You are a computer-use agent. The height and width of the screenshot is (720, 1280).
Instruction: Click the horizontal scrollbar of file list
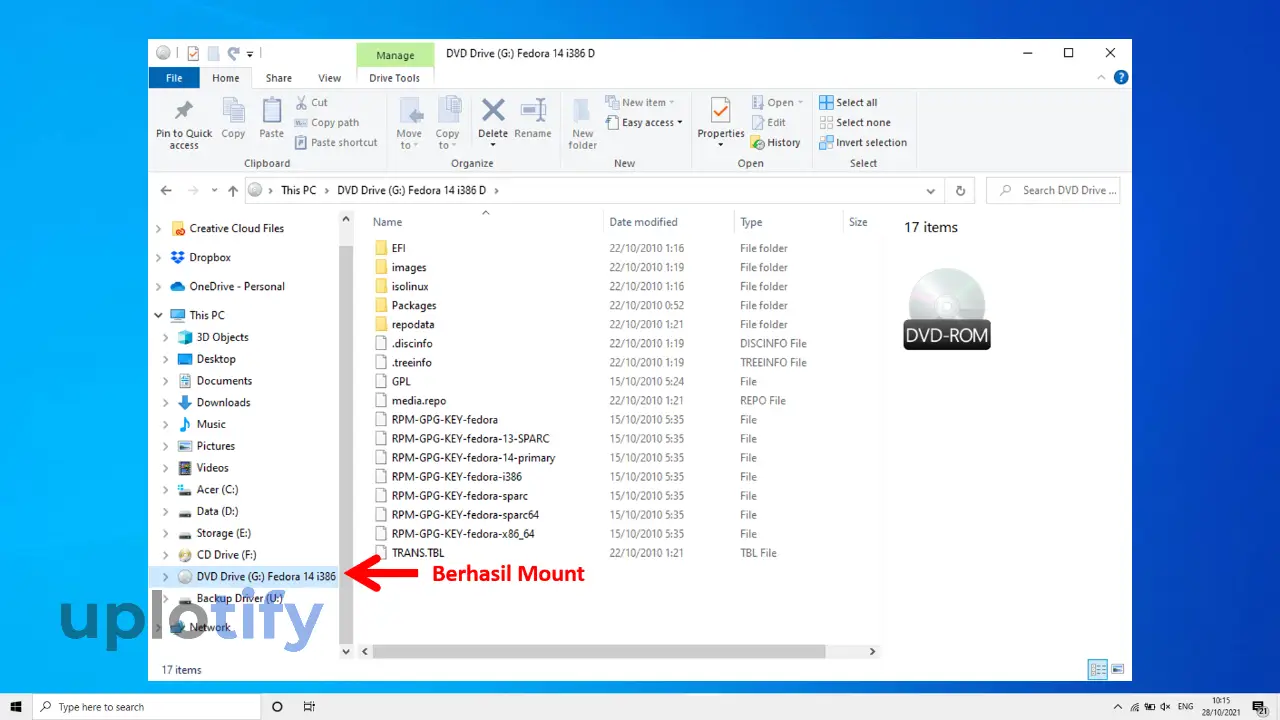point(600,651)
